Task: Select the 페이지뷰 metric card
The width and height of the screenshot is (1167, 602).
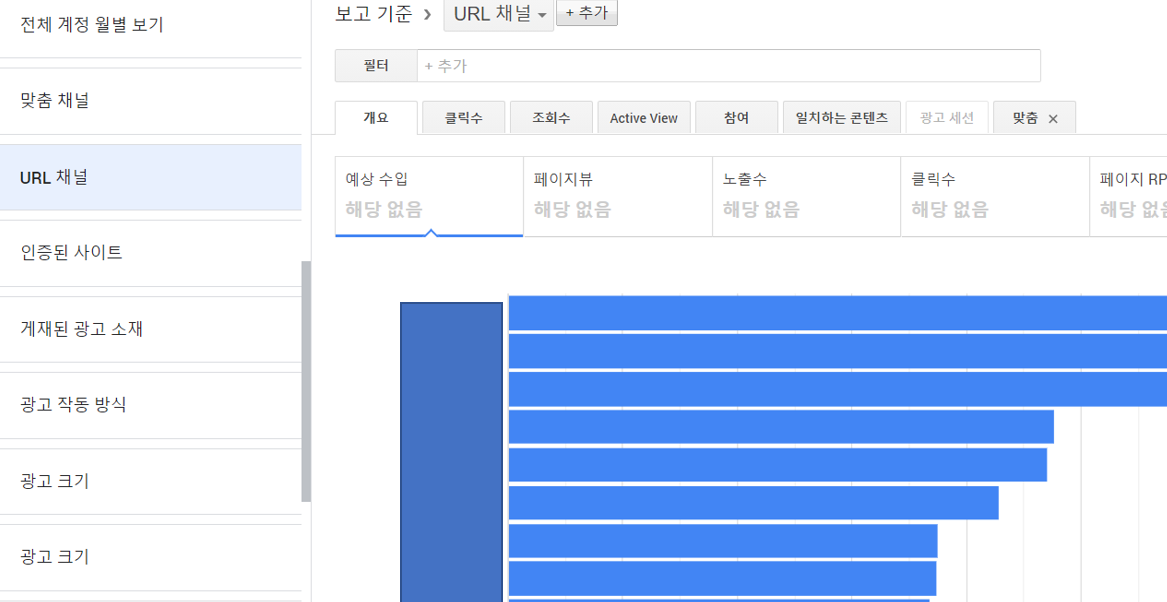Action: pyautogui.click(x=618, y=196)
